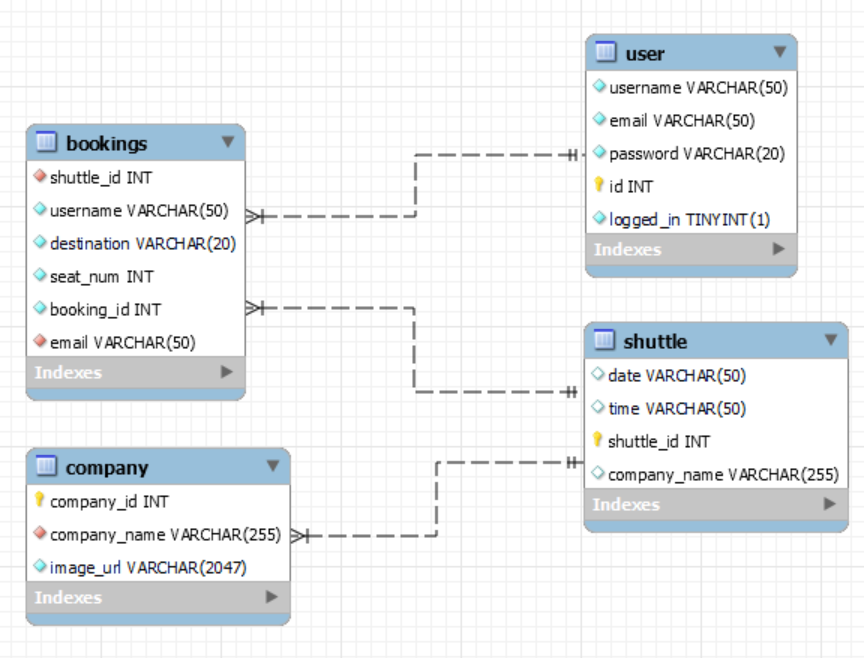
Task: Select relationship line from company to shuttle
Action: coord(437,499)
